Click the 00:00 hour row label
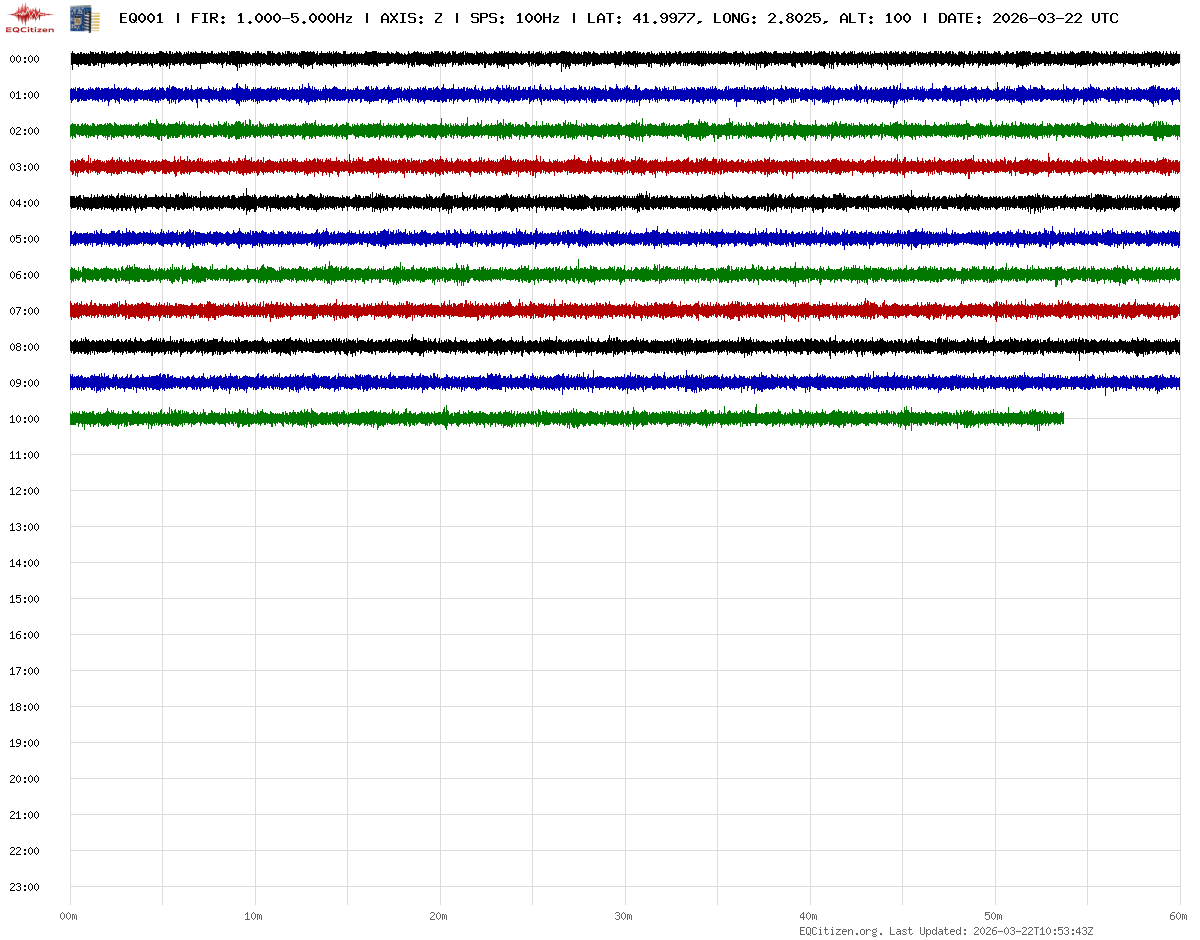Viewport: 1200px width, 940px height. pos(24,59)
